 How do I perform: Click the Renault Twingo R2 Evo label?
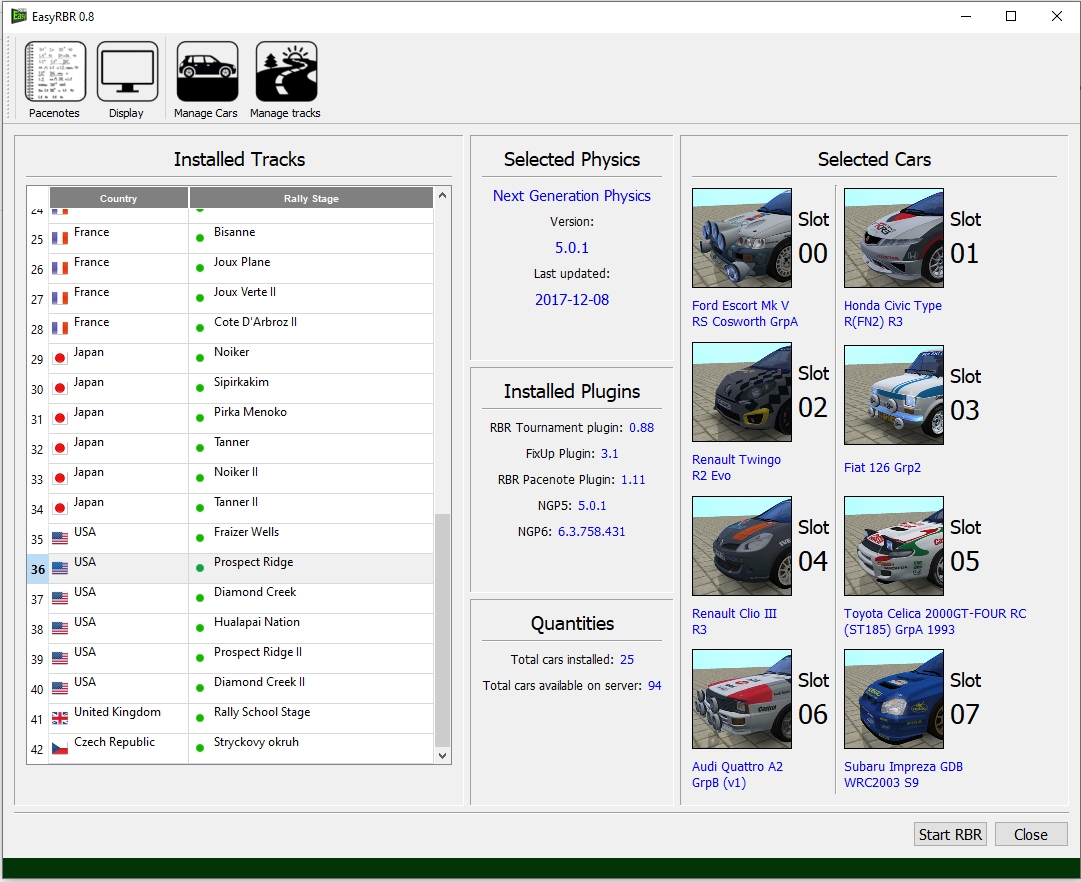click(x=736, y=468)
